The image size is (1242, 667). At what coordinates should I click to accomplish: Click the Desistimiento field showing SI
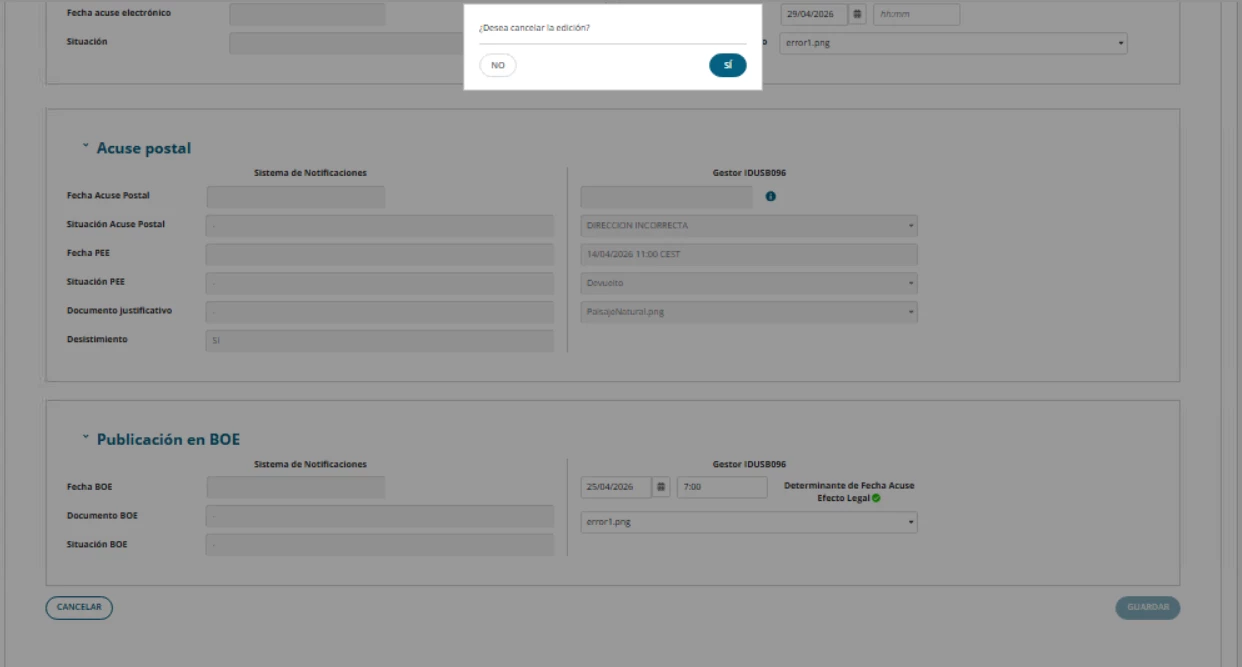(x=379, y=341)
